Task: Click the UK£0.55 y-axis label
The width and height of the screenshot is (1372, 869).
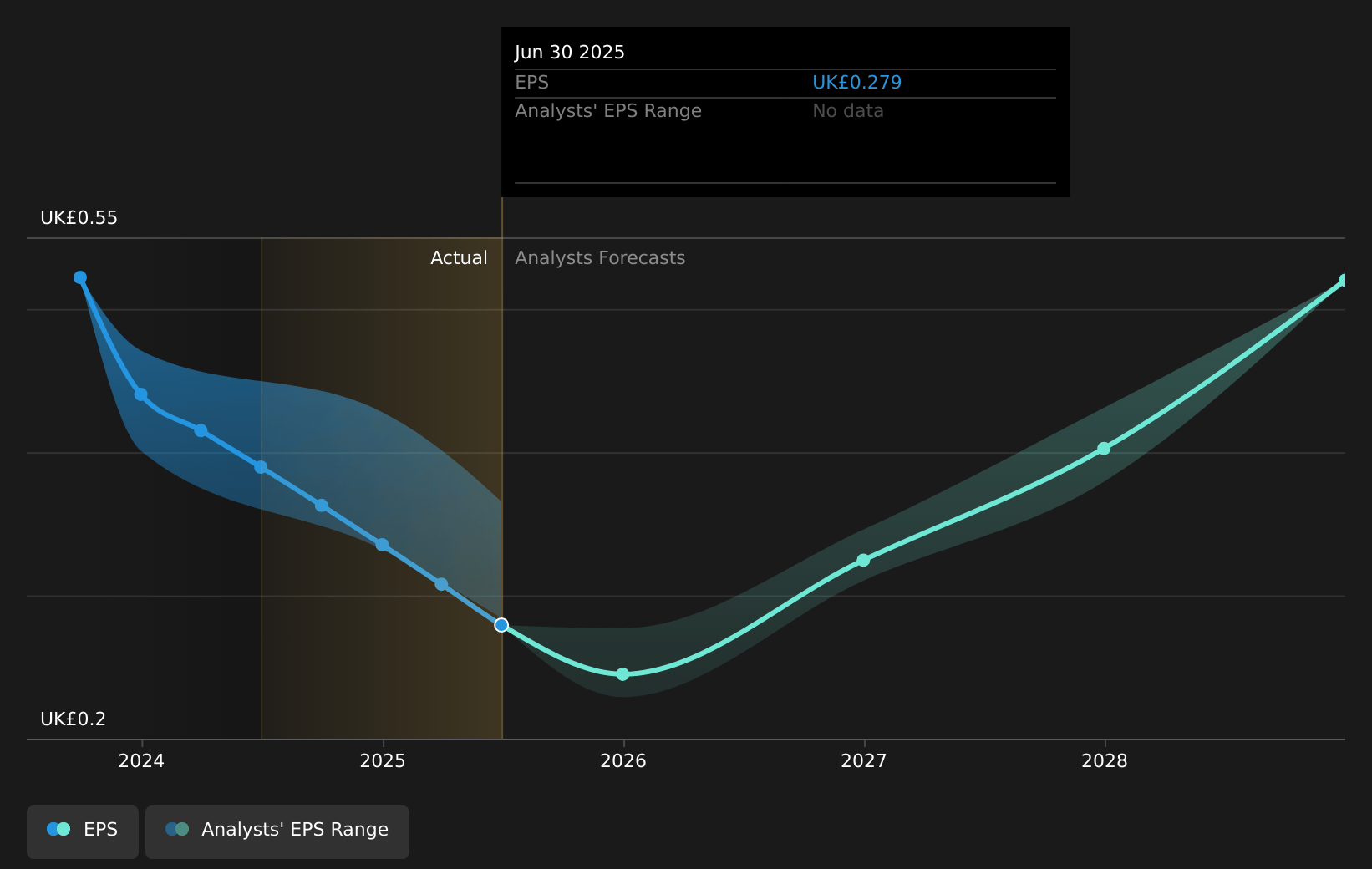Action: click(79, 218)
